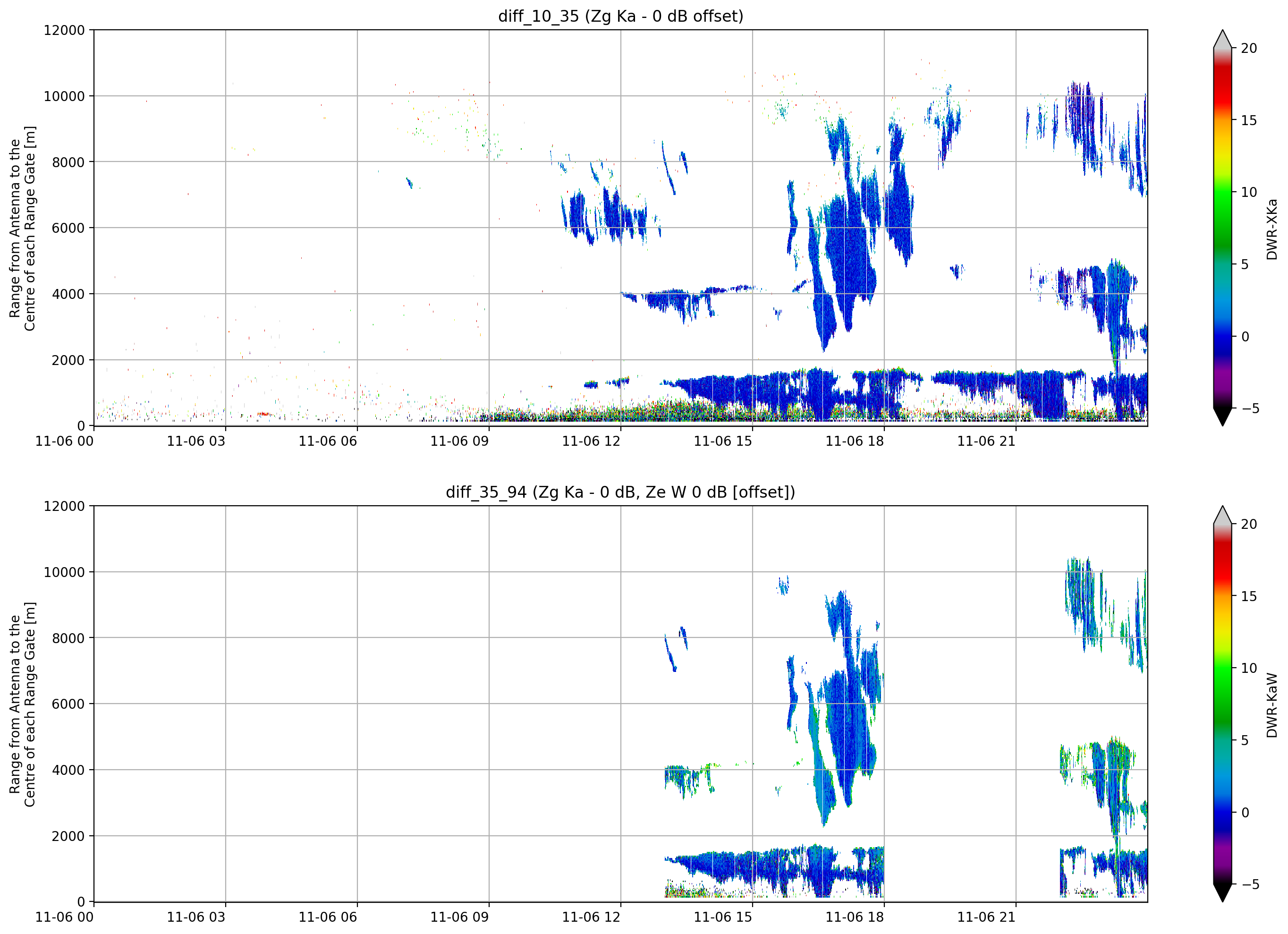1288x934 pixels.
Task: Click the black lower extension arrow of DWR-KaW colorbar
Action: (1222, 892)
